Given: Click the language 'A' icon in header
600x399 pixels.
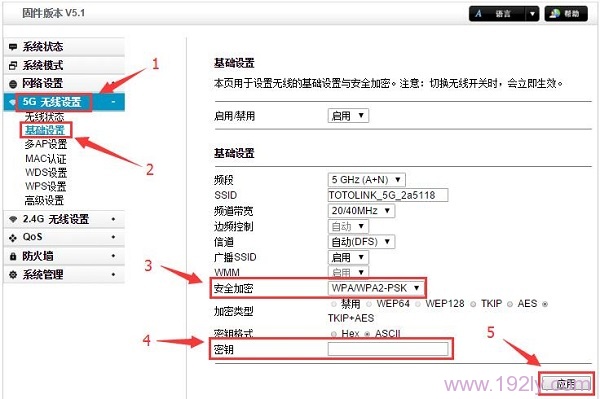Looking at the screenshot, I should coord(478,14).
